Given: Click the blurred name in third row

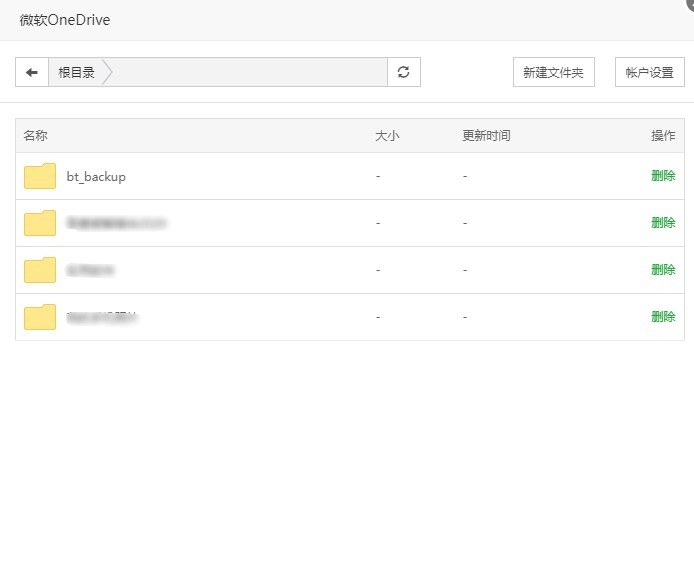Looking at the screenshot, I should (90, 270).
